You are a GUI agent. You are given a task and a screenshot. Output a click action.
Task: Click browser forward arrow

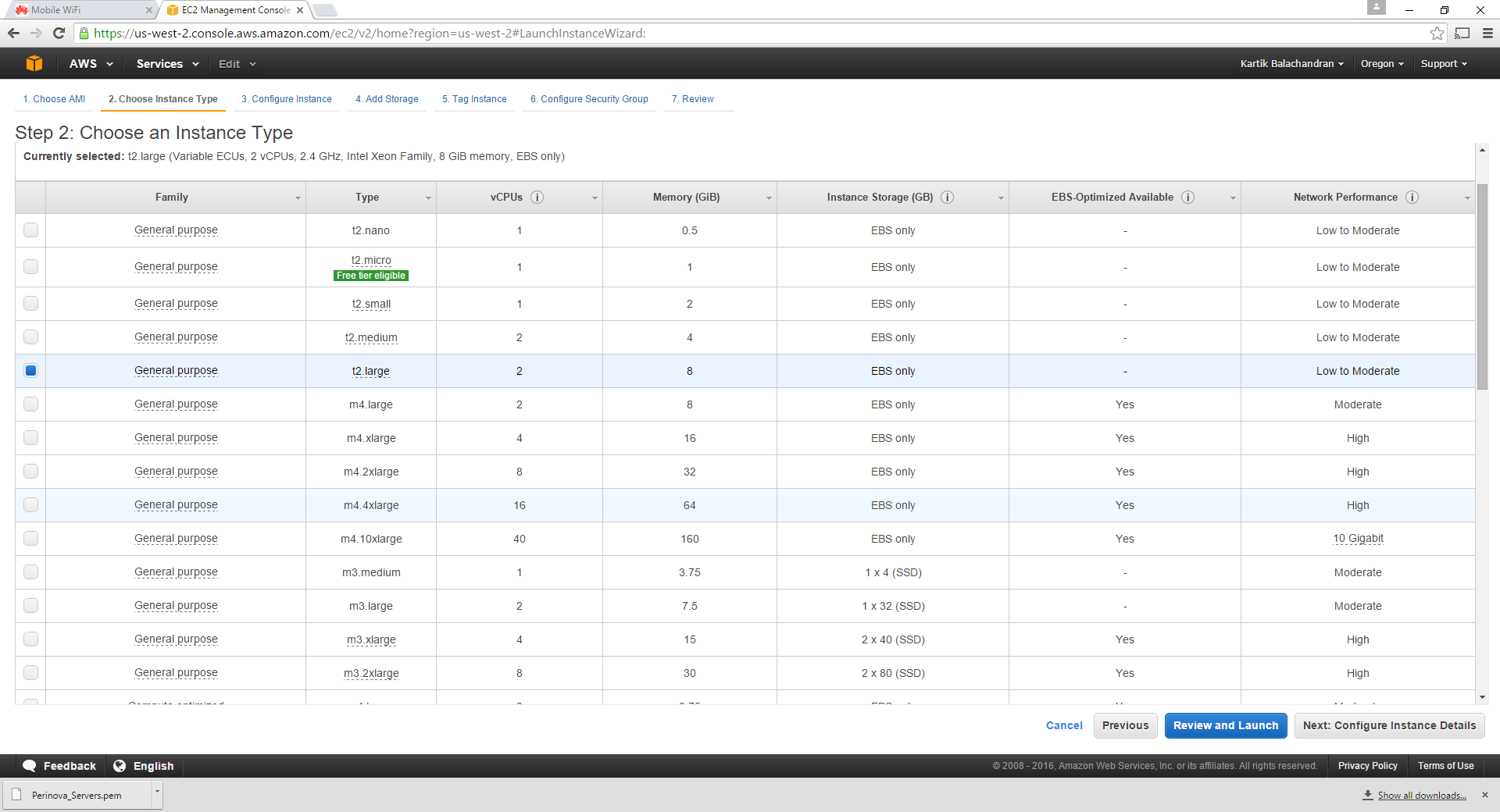(36, 33)
